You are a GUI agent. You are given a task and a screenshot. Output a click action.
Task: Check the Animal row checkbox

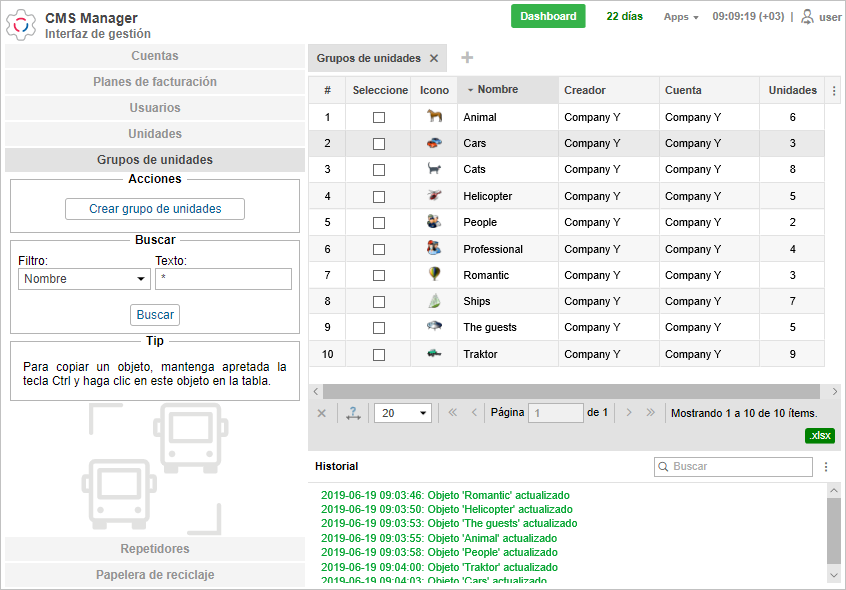click(x=379, y=117)
